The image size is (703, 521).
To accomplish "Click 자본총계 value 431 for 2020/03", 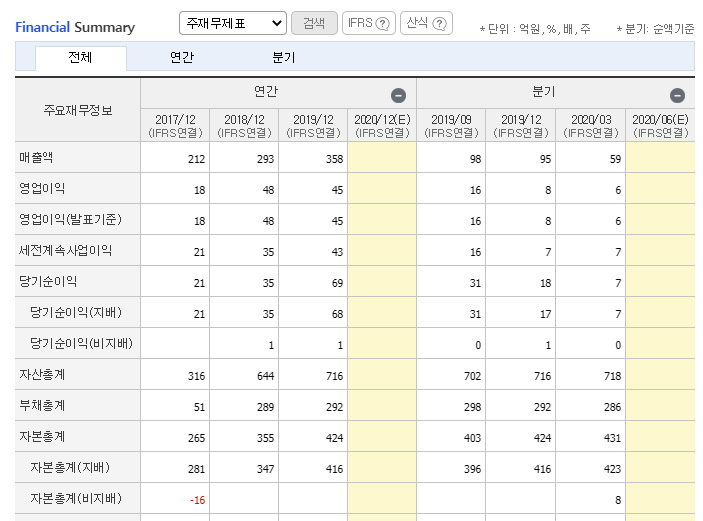I will point(612,438).
